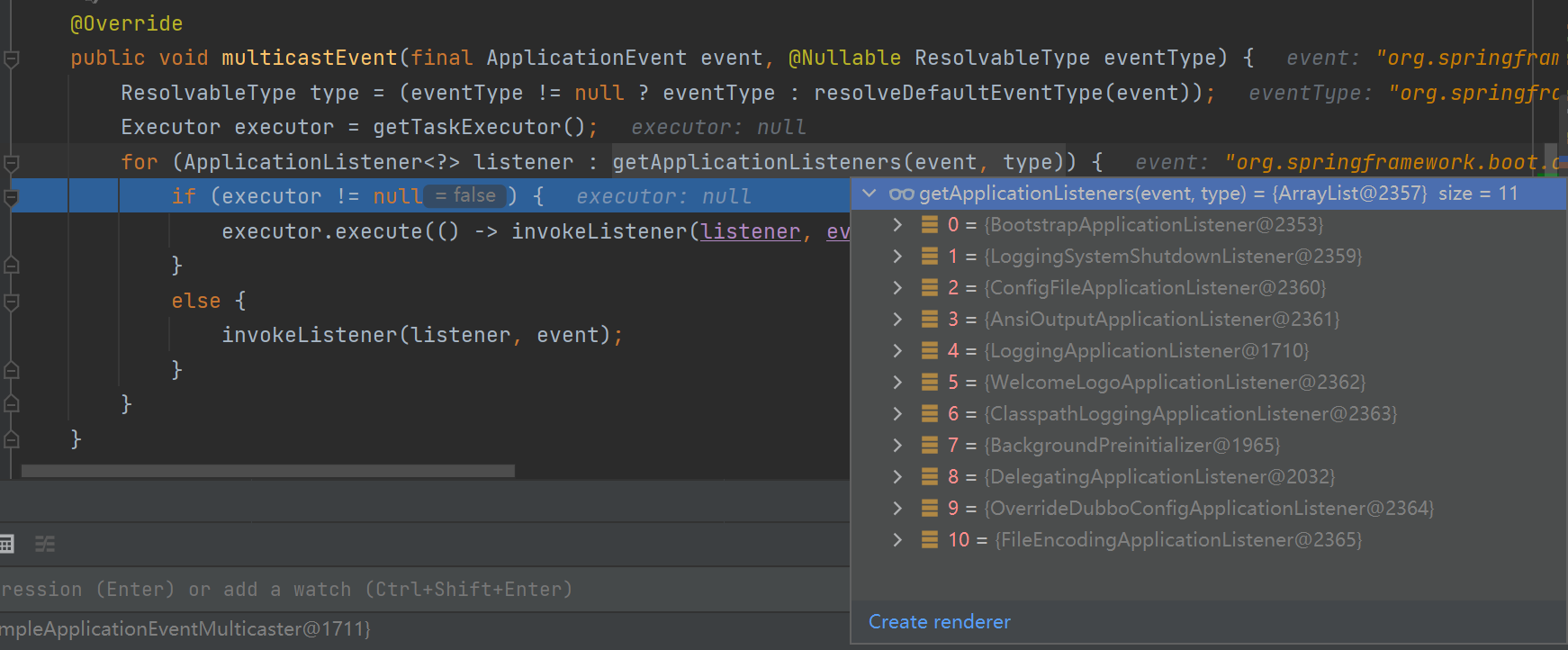Select row text LoggingApplicationListener@1710

point(1147,351)
